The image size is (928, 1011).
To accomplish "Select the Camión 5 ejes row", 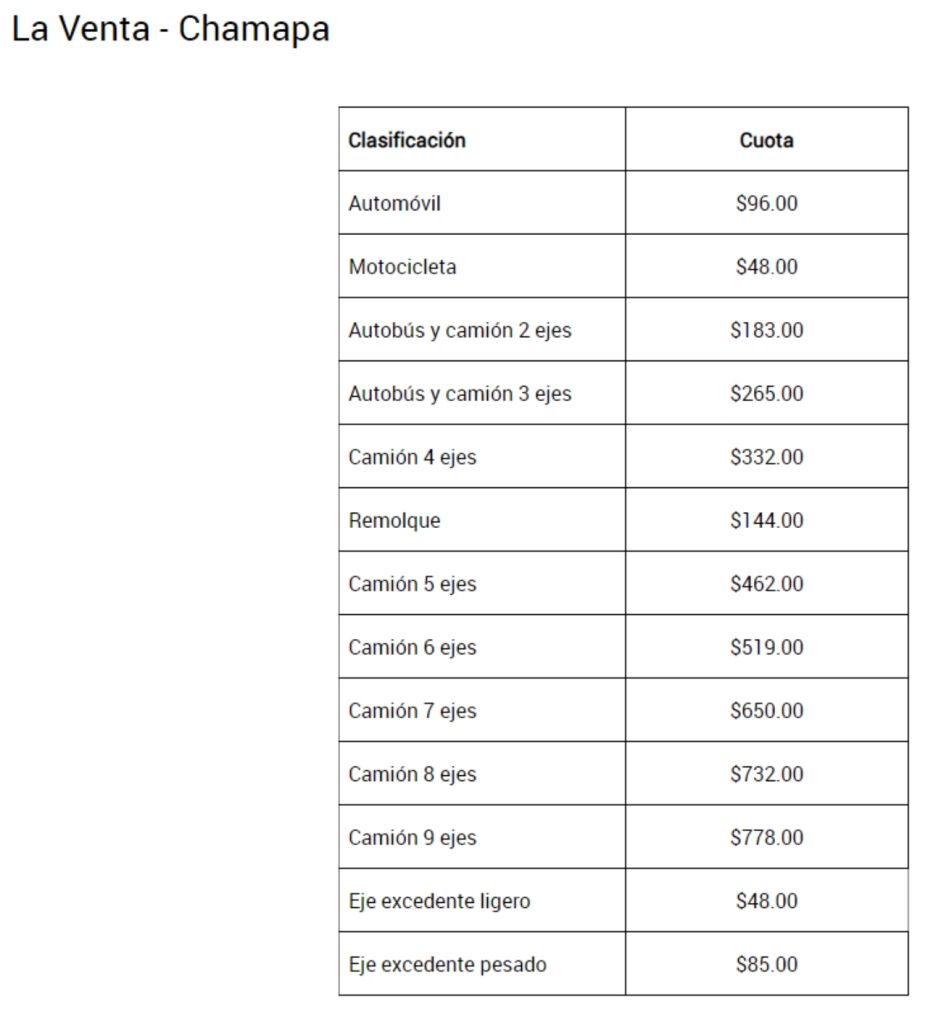I will tap(623, 584).
